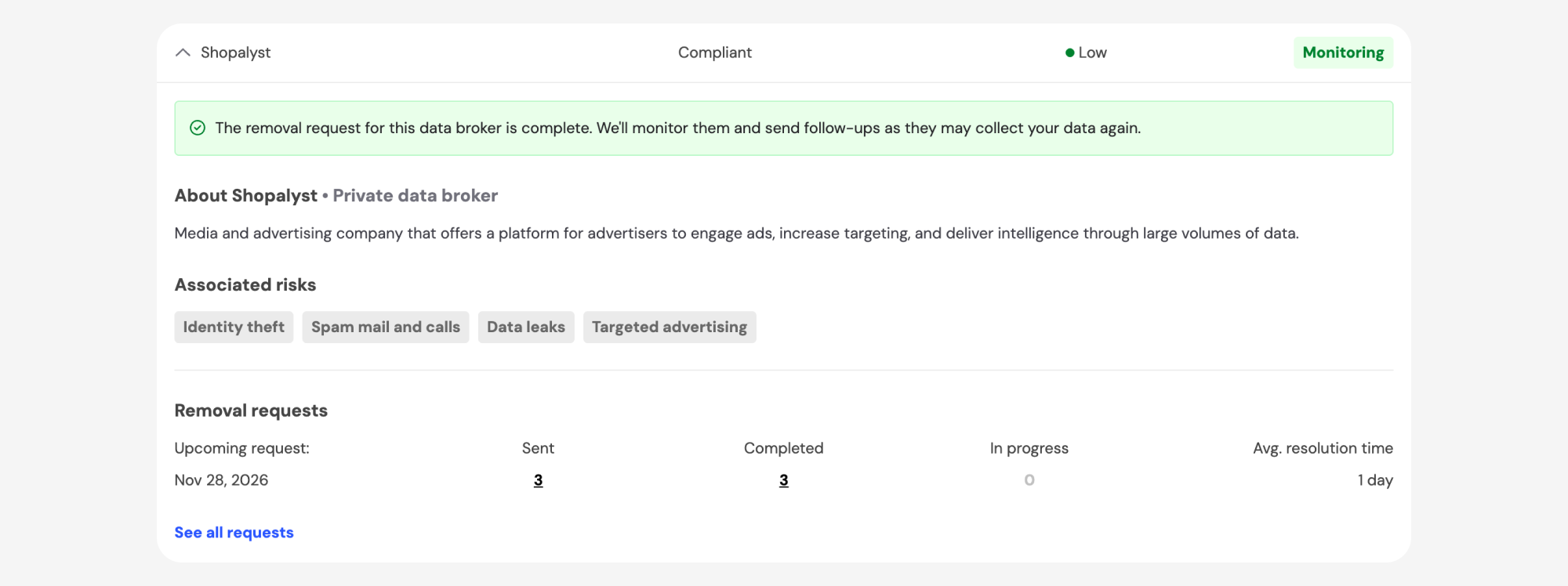
Task: Click the Shopalyst broker name
Action: (235, 52)
